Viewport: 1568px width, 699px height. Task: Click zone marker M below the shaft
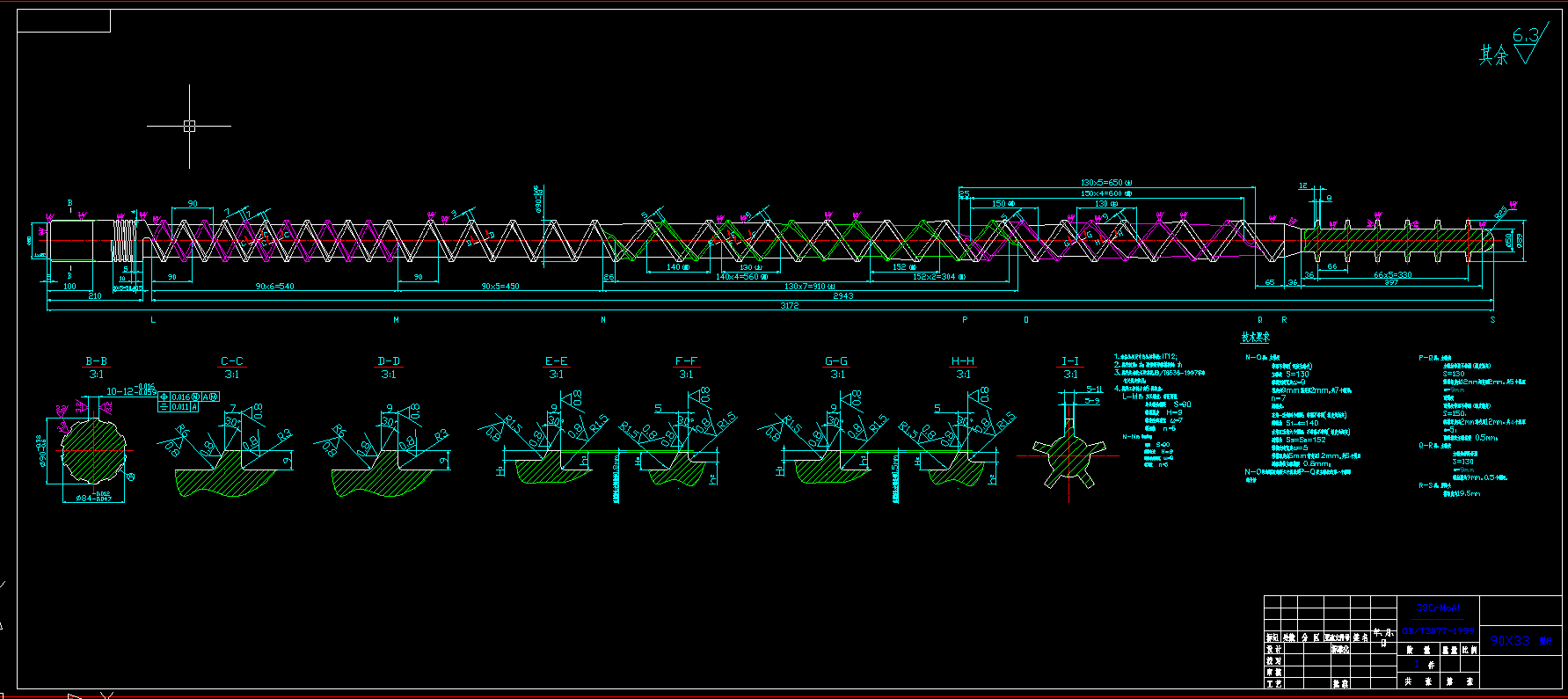click(396, 320)
